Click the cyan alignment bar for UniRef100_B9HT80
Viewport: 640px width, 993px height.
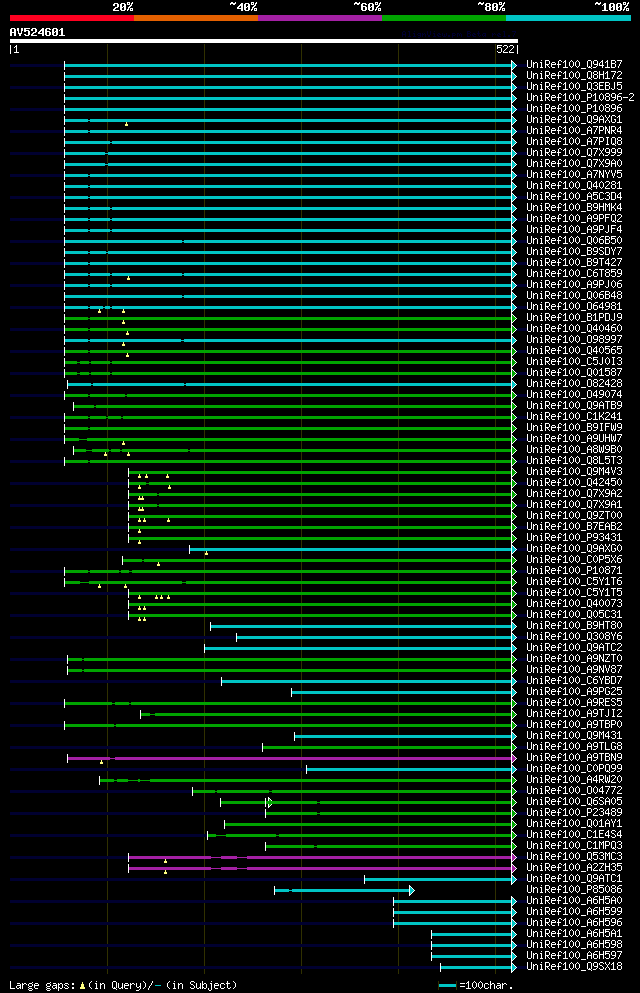(x=363, y=626)
